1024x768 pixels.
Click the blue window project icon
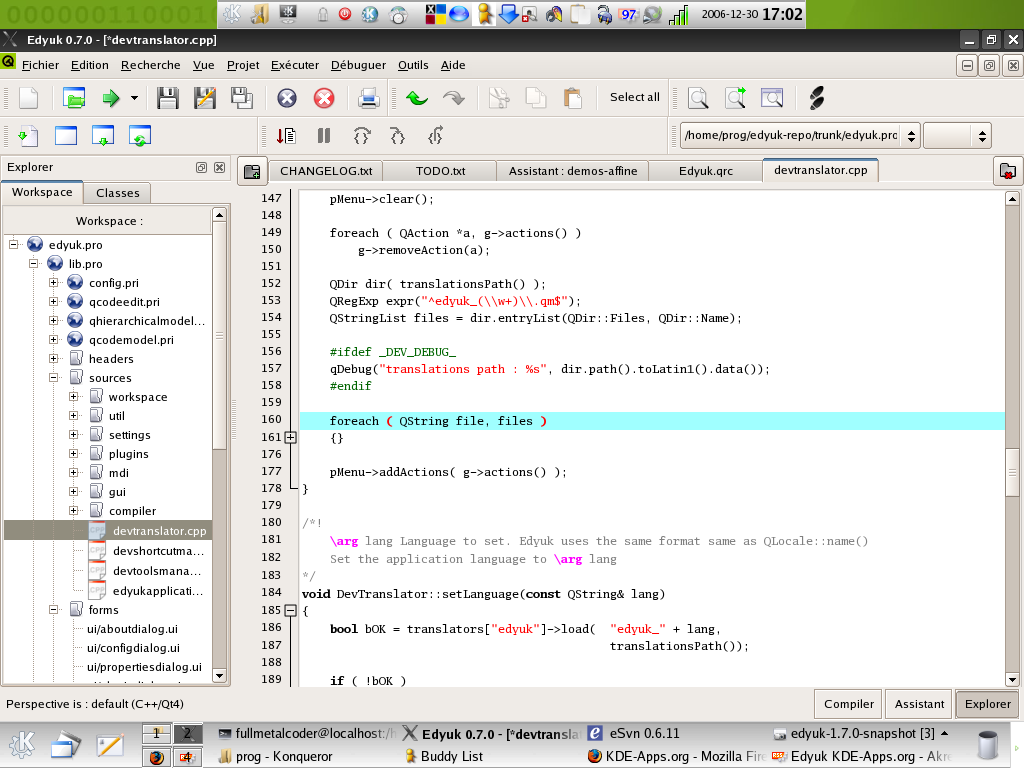[x=65, y=136]
